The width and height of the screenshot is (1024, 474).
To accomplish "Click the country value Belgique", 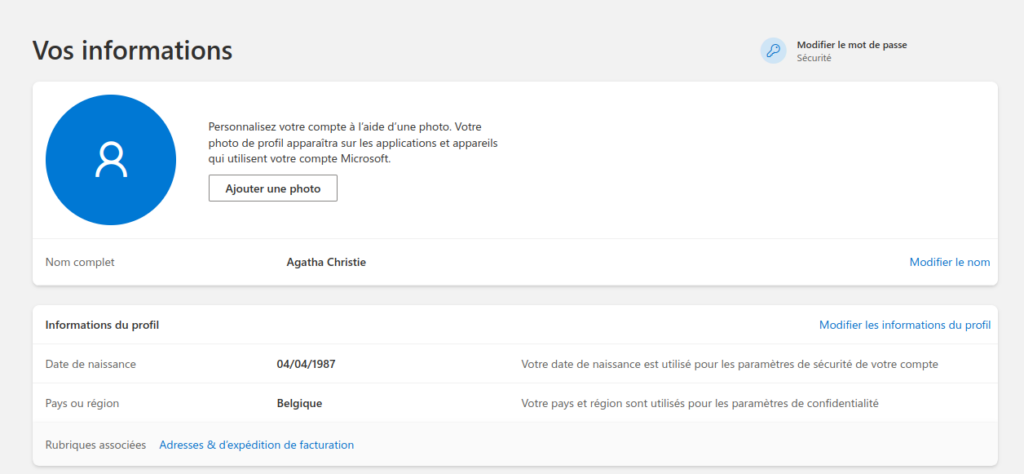I will point(300,403).
